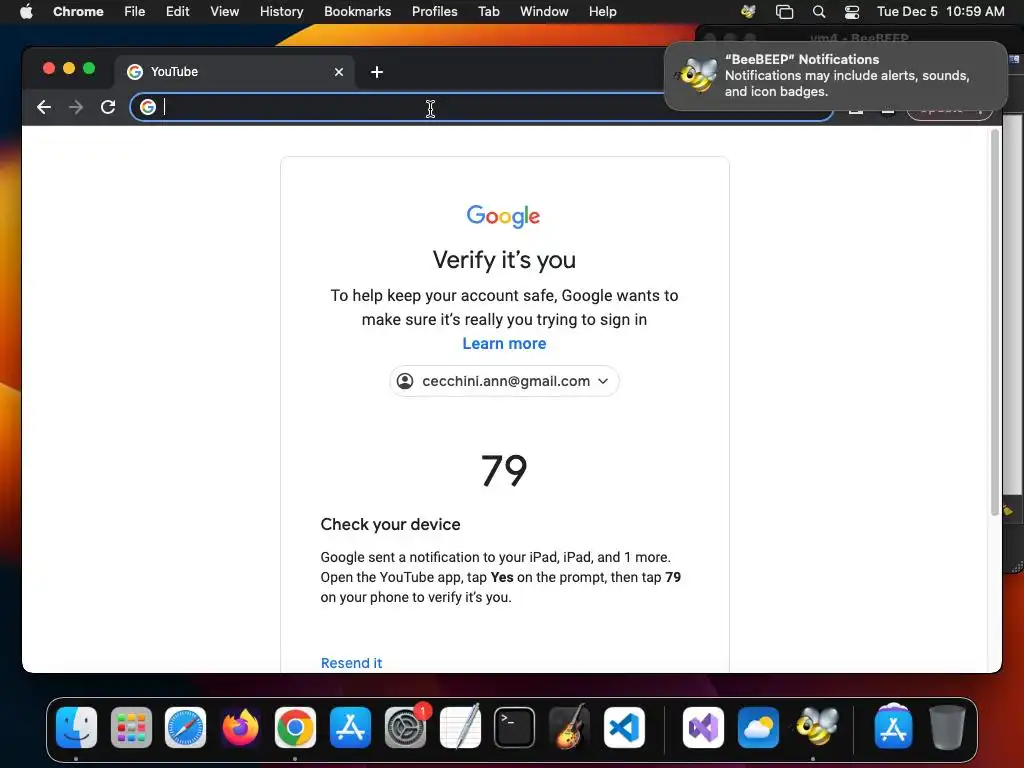Launch Terminal from the Dock

(515, 728)
